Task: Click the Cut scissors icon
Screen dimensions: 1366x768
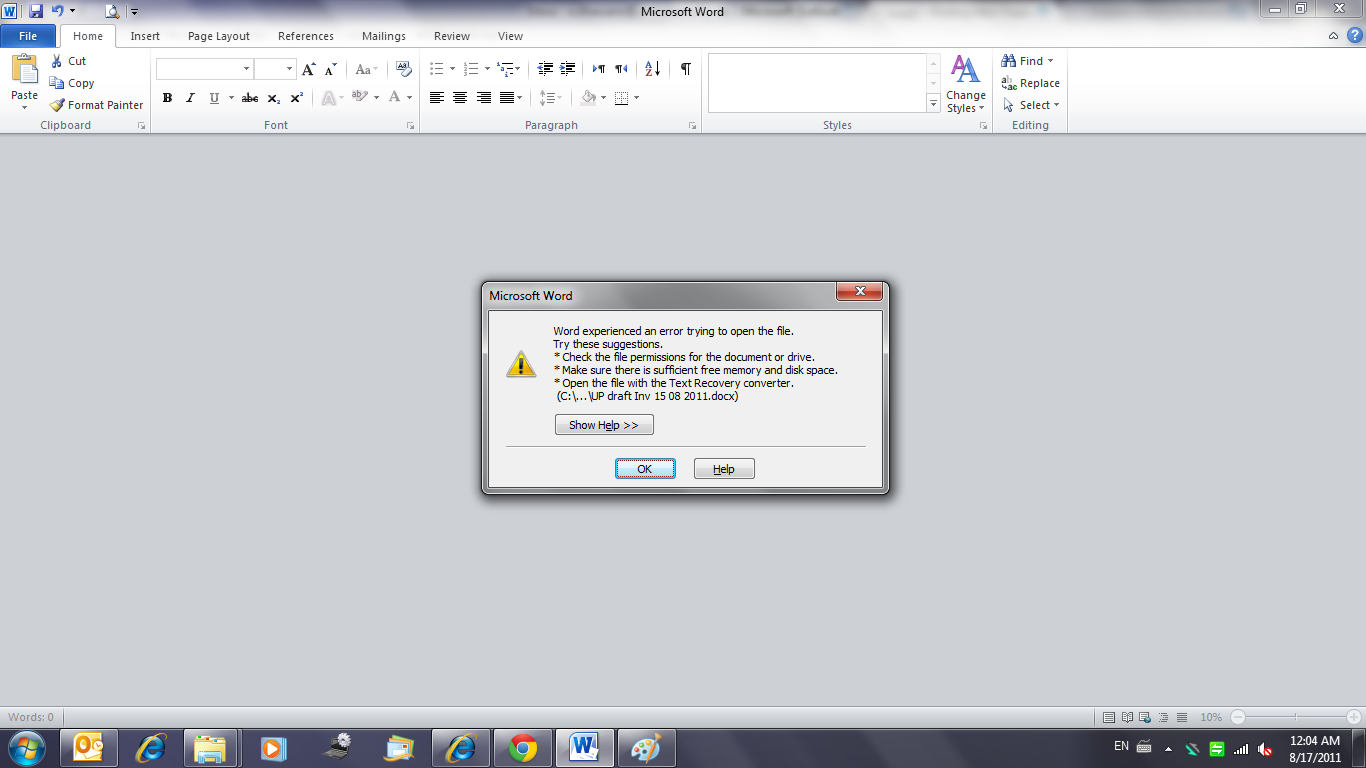Action: (57, 61)
